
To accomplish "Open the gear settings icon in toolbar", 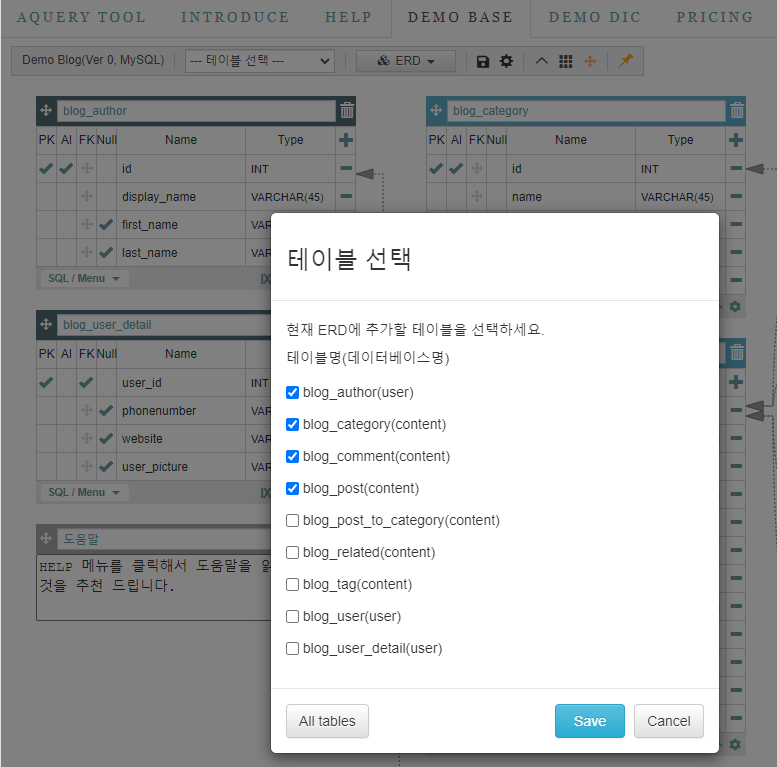I will (506, 61).
